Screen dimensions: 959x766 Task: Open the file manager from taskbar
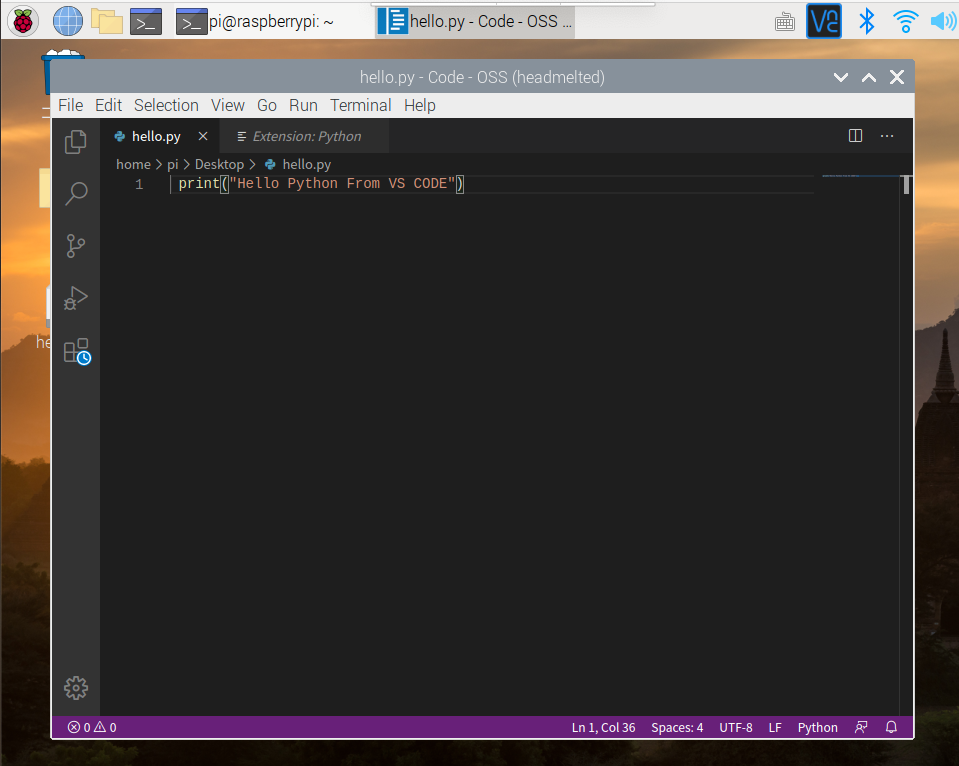coord(107,22)
